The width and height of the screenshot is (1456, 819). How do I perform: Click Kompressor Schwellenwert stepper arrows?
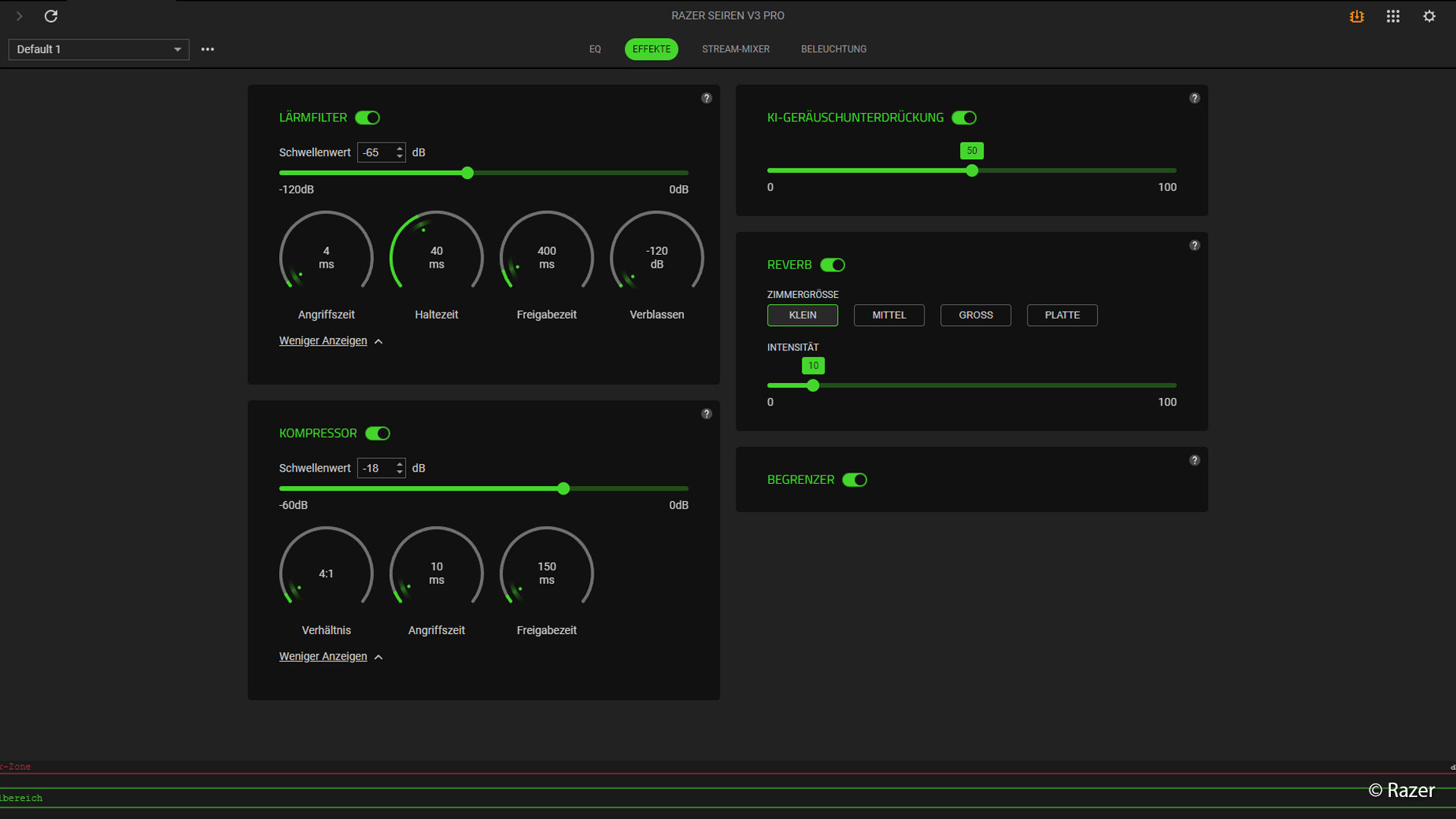tap(400, 468)
